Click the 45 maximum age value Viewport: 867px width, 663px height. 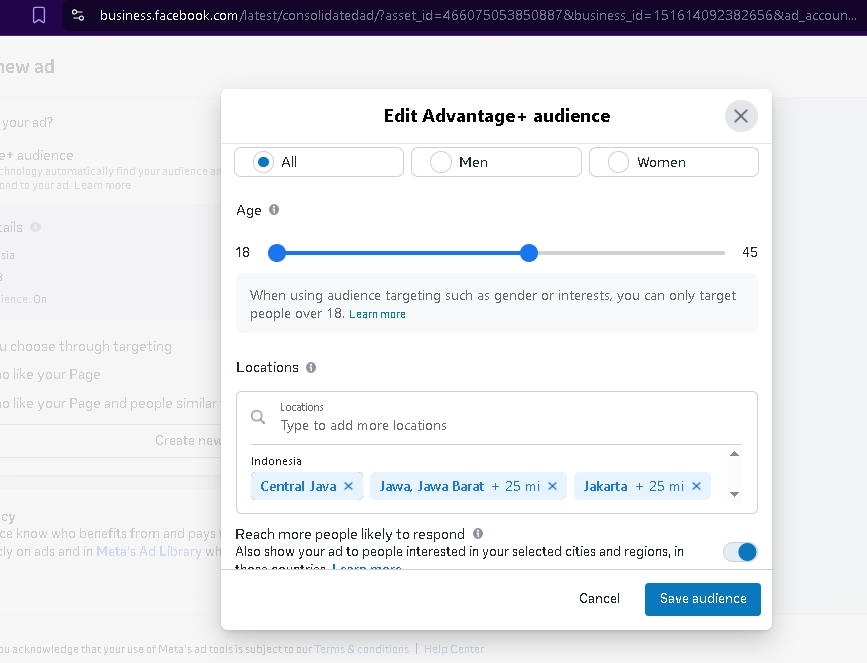pos(750,253)
